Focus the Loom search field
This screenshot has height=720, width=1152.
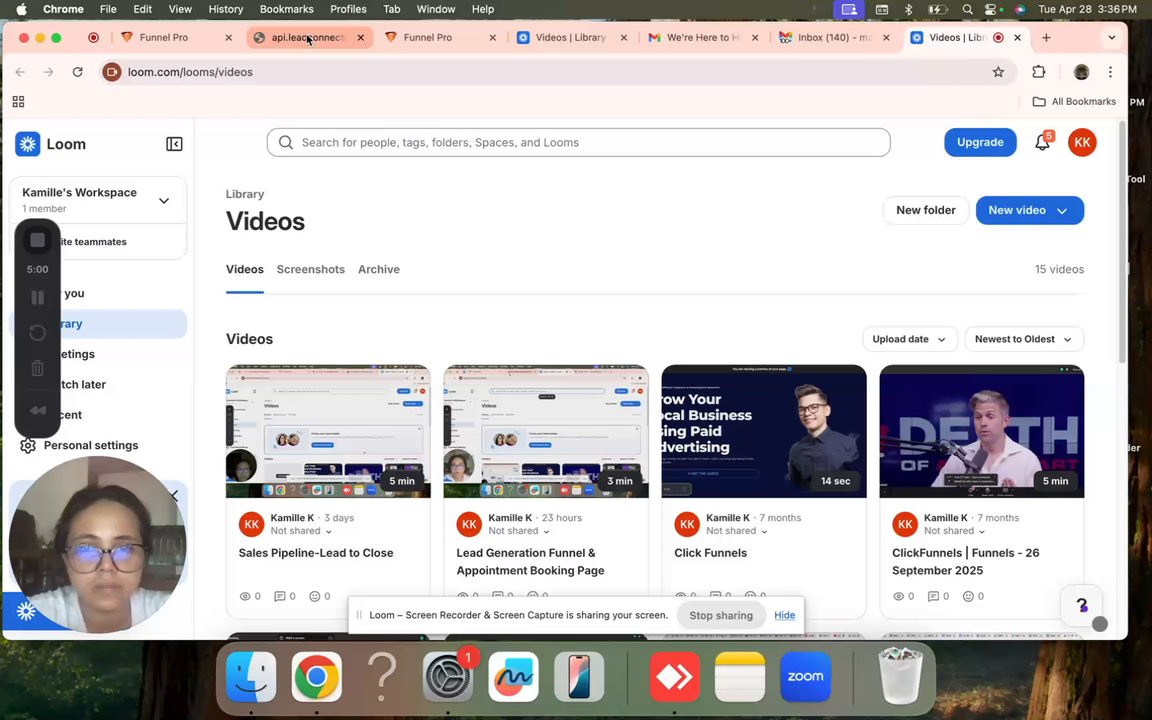click(x=578, y=143)
